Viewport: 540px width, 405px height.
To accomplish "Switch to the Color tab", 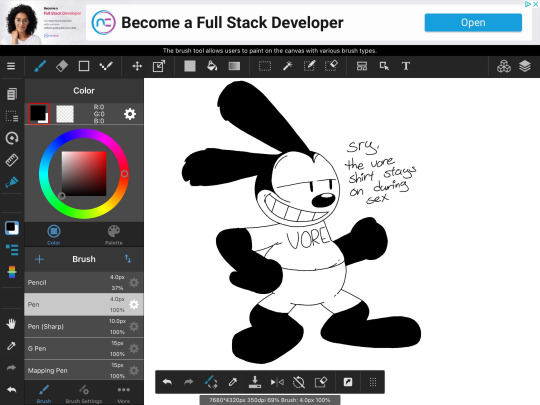I will pyautogui.click(x=54, y=235).
